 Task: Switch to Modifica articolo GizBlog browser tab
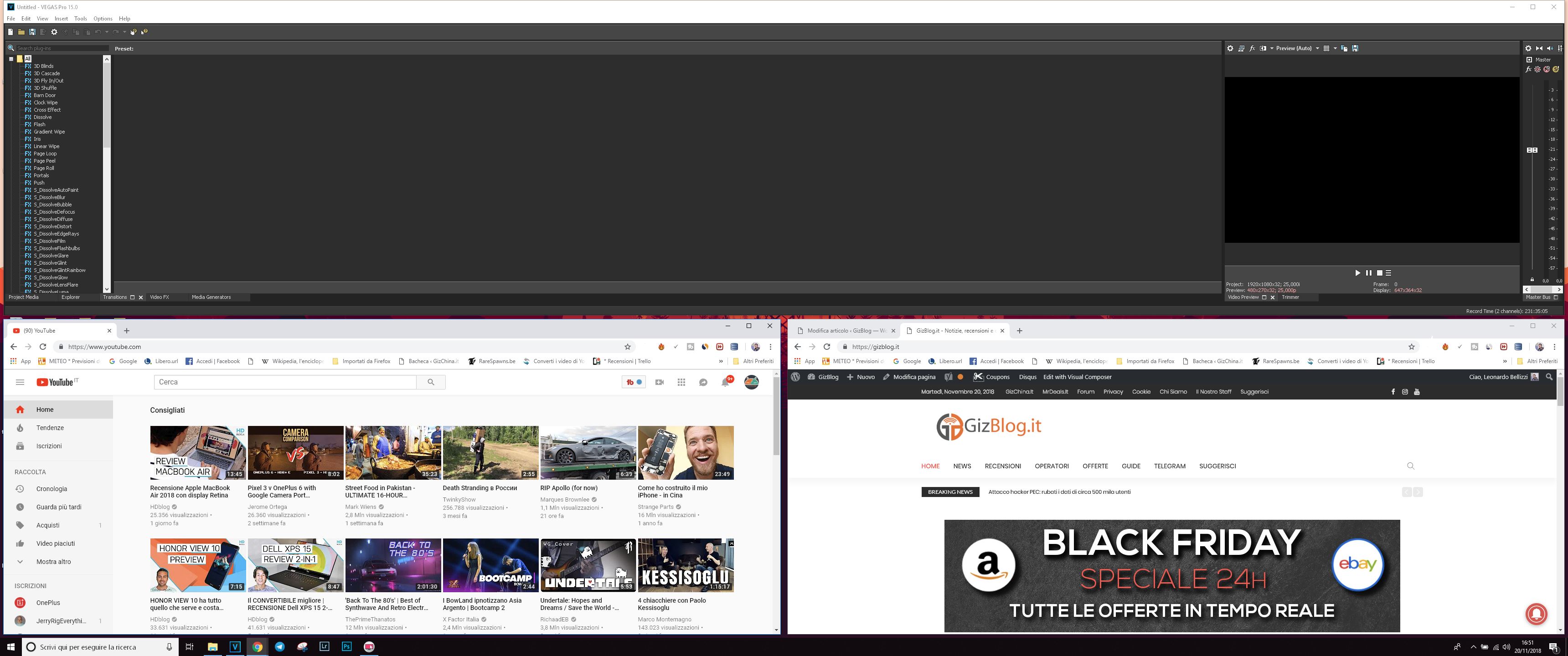point(846,330)
